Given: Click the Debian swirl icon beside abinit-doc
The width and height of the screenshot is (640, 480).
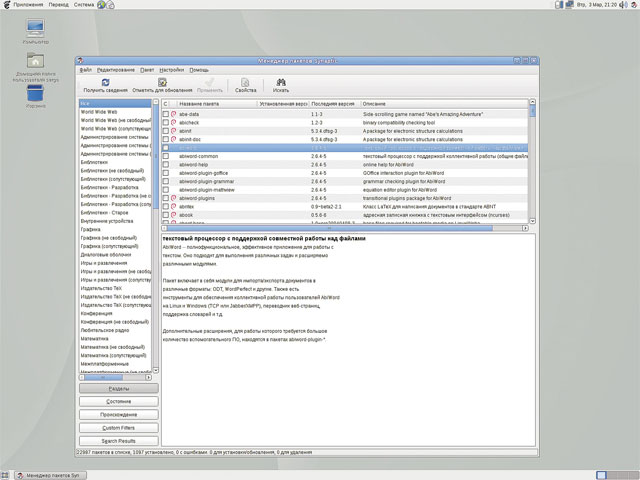Looking at the screenshot, I should tap(173, 139).
